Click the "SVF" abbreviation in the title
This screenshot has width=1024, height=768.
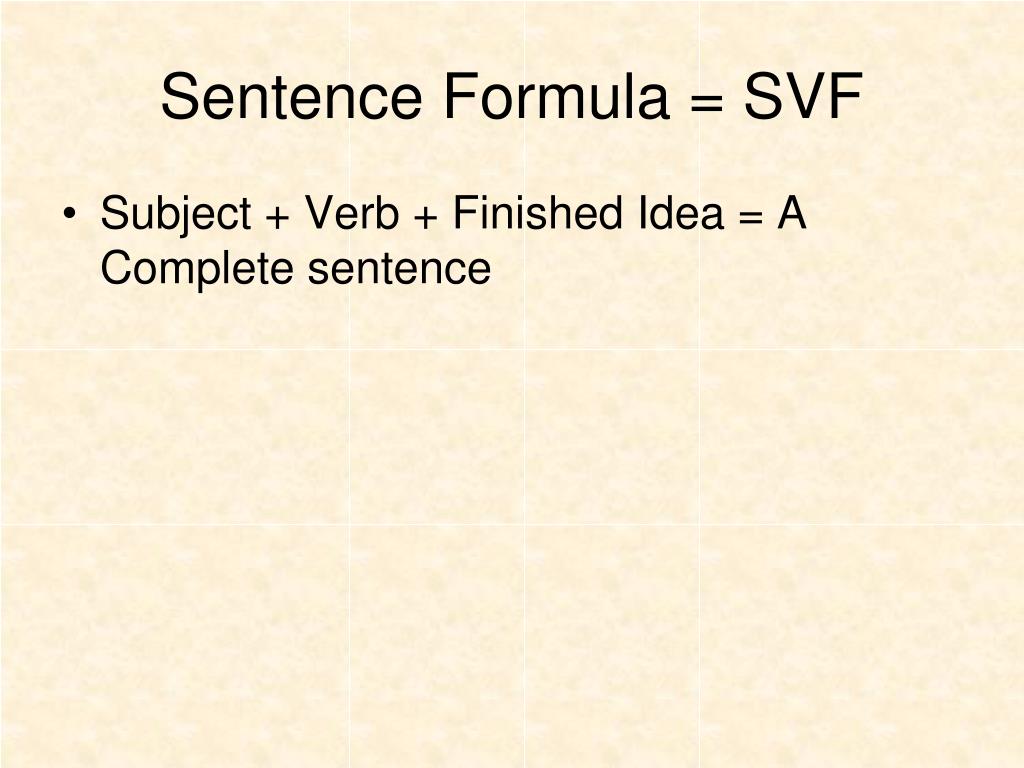tap(803, 97)
